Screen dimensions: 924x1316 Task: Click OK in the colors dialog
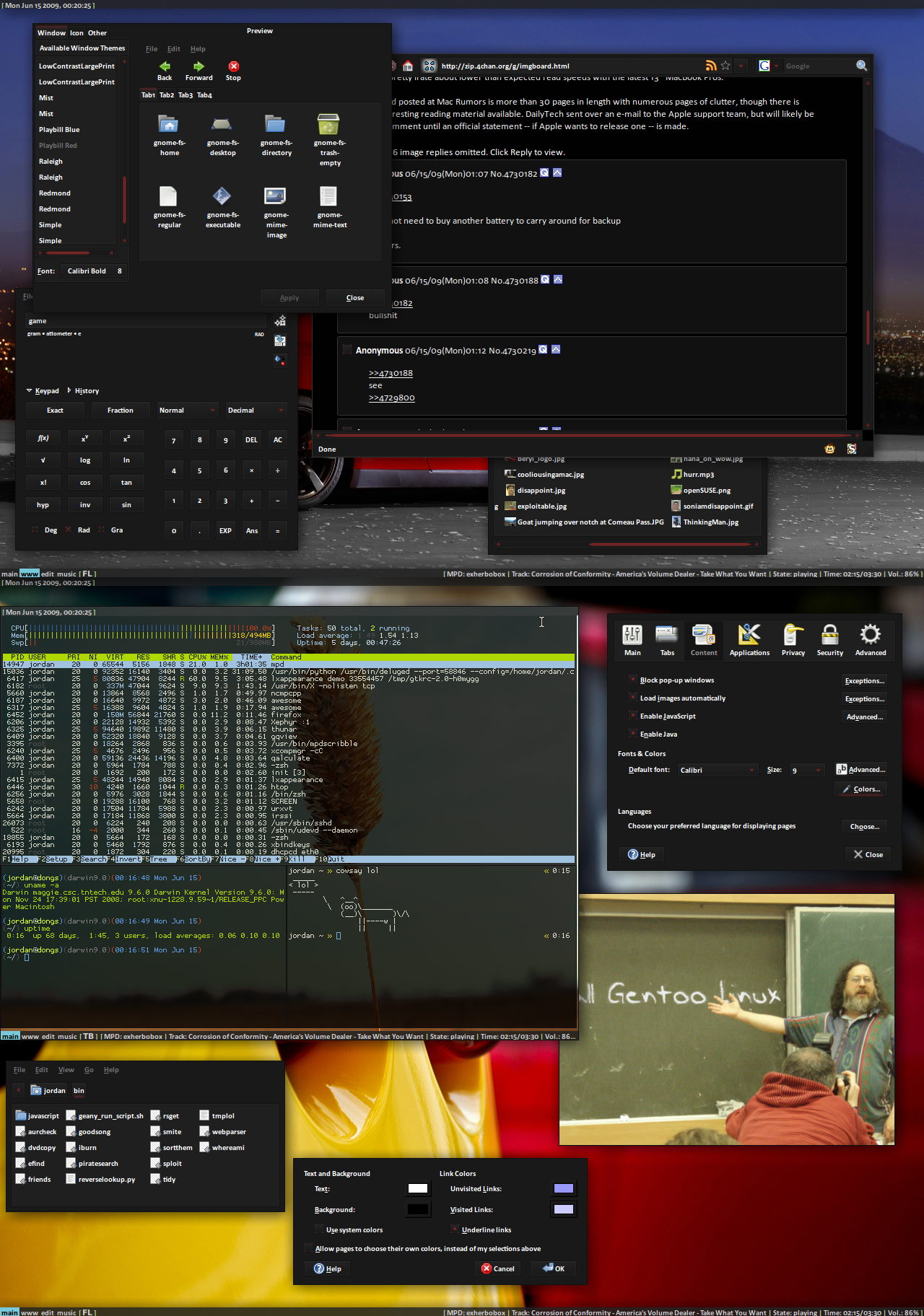pyautogui.click(x=554, y=1268)
